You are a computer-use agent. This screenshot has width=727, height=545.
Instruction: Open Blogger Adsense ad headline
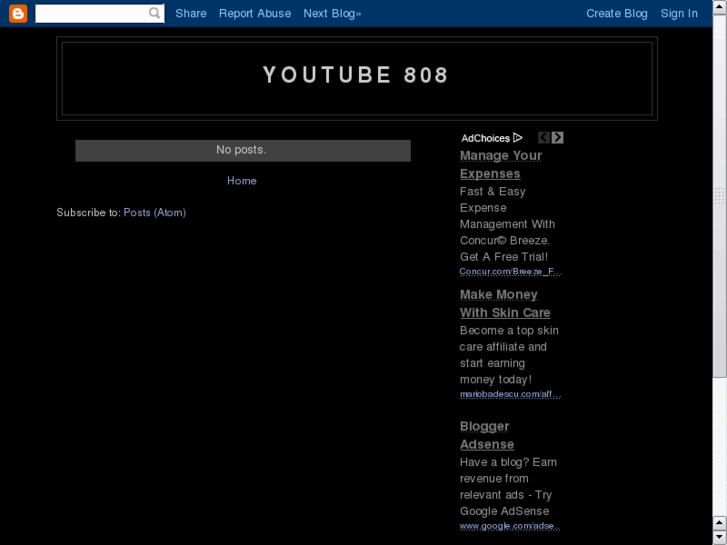[x=487, y=435]
